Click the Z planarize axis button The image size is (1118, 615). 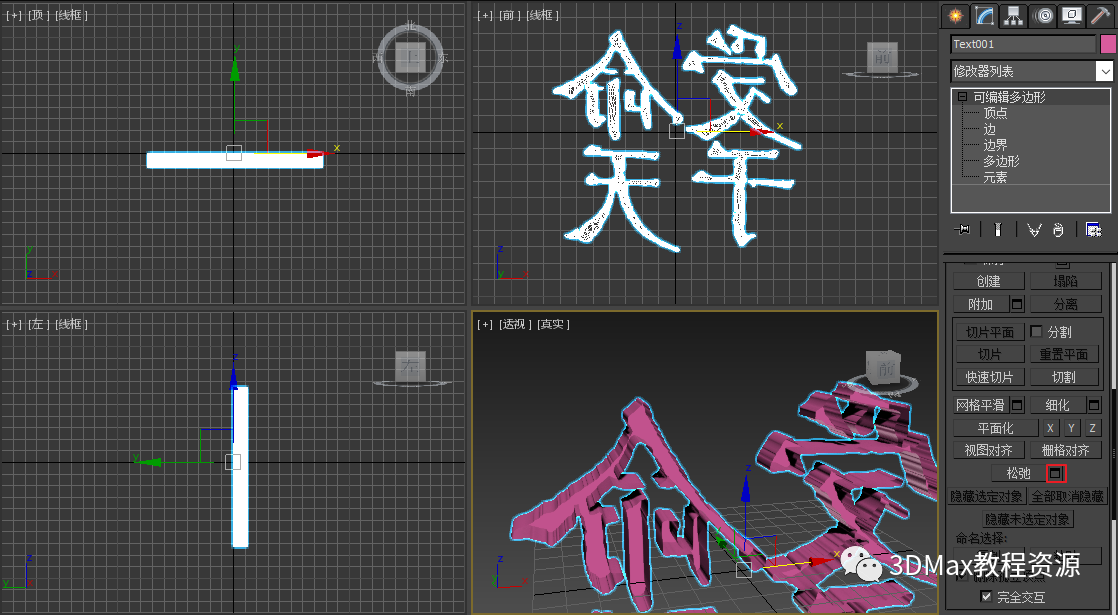pyautogui.click(x=1092, y=428)
